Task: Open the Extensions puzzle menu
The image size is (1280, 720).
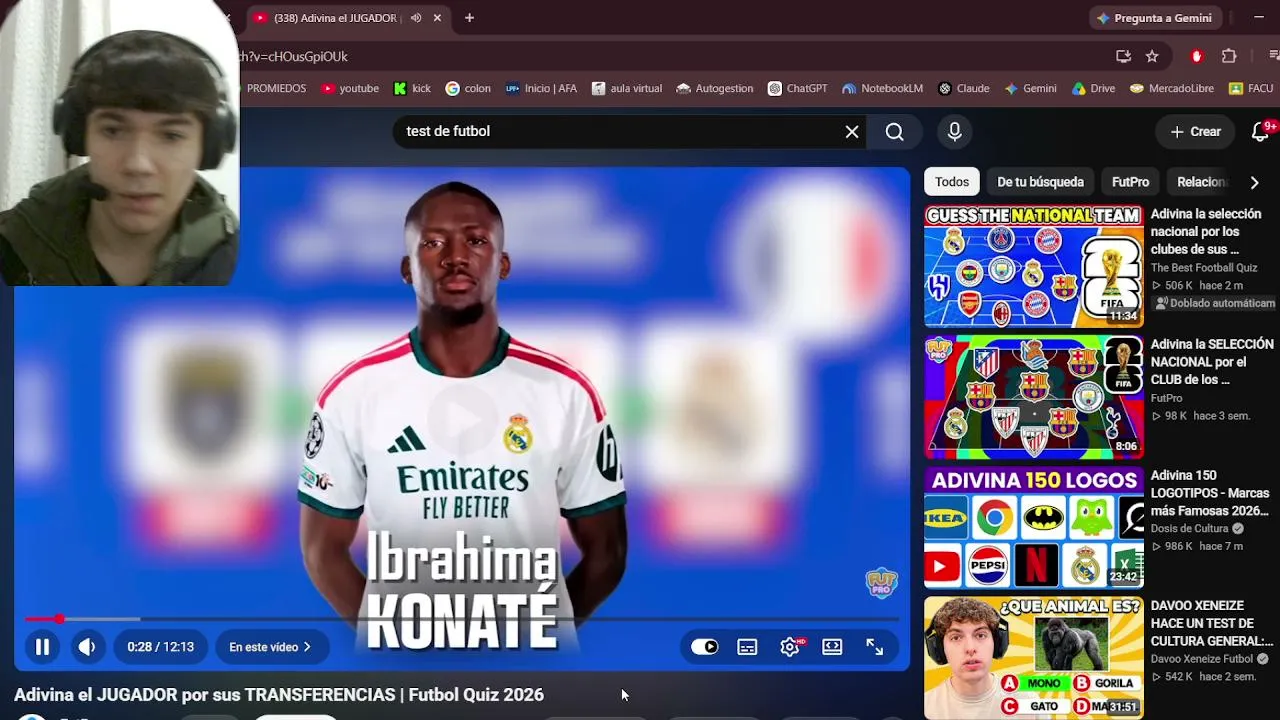Action: click(1229, 57)
